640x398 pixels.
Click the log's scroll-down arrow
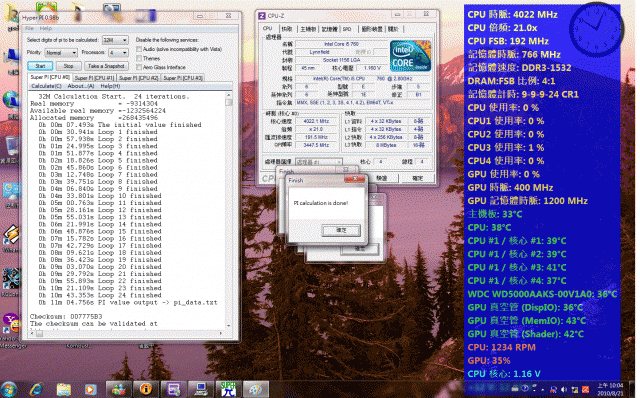pyautogui.click(x=229, y=326)
